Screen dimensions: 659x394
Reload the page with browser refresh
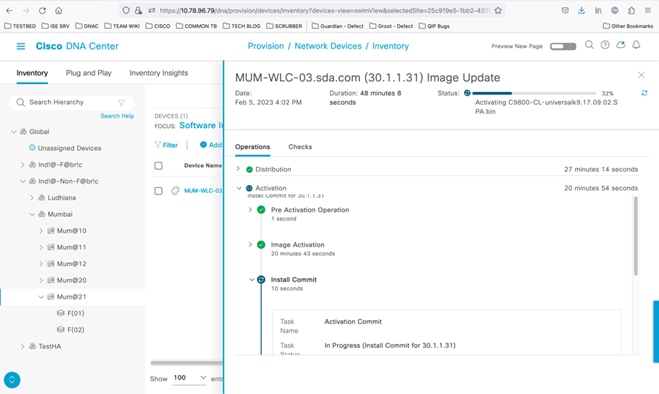42,11
